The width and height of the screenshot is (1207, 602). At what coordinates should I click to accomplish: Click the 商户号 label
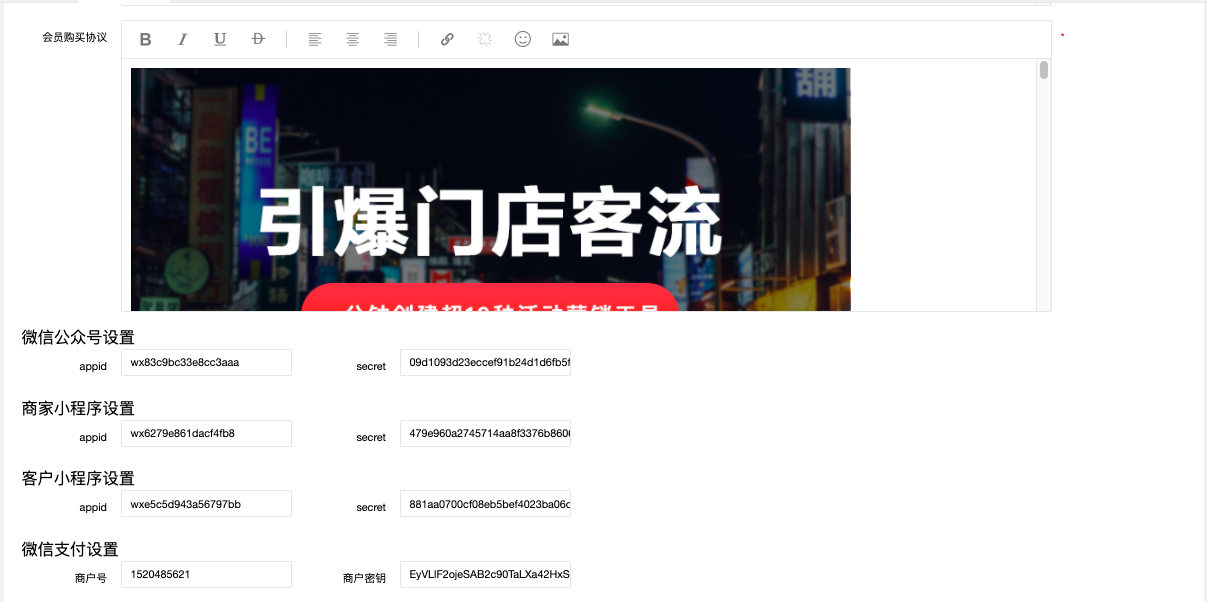(90, 578)
